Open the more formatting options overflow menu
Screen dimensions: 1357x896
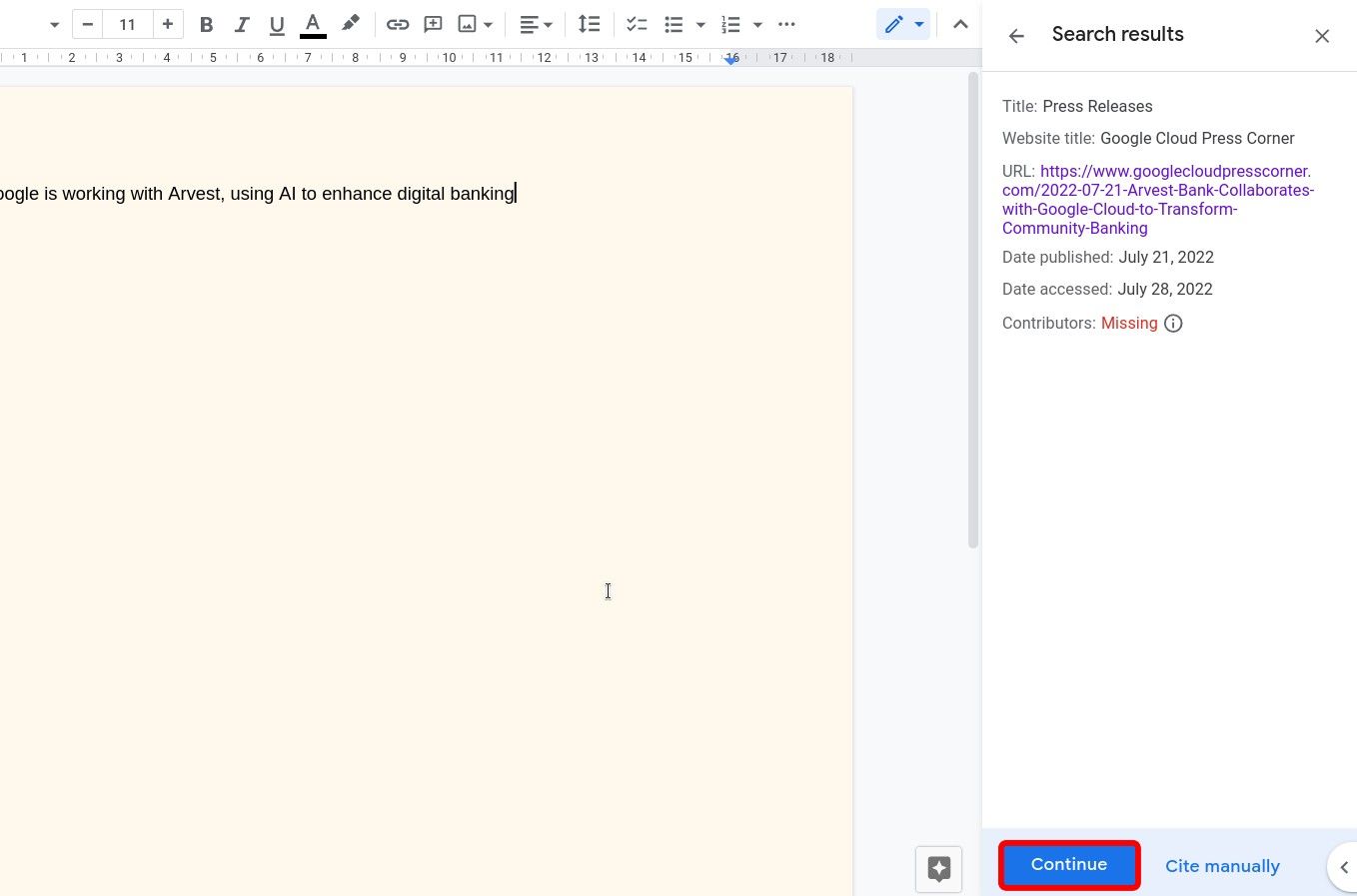click(x=787, y=24)
